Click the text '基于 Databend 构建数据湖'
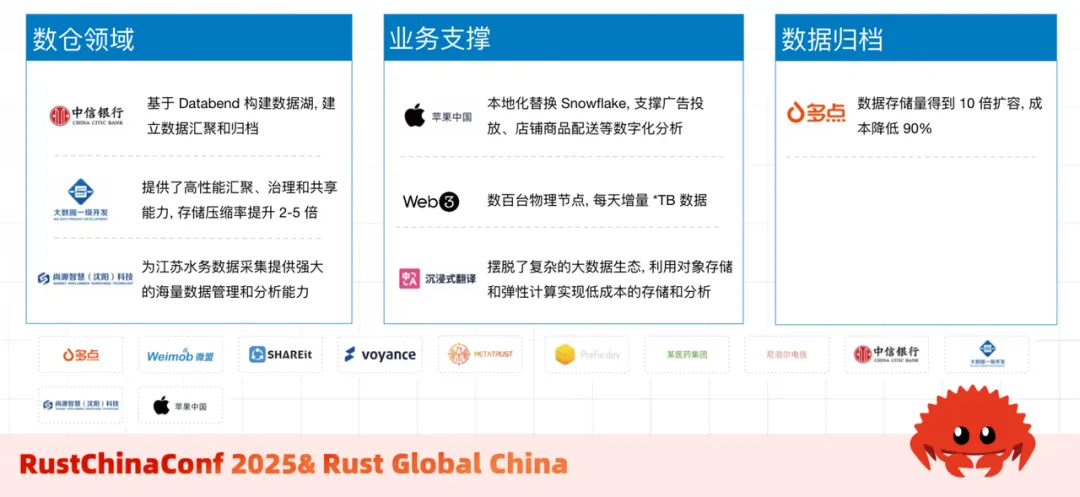The width and height of the screenshot is (1080, 497). (233, 103)
